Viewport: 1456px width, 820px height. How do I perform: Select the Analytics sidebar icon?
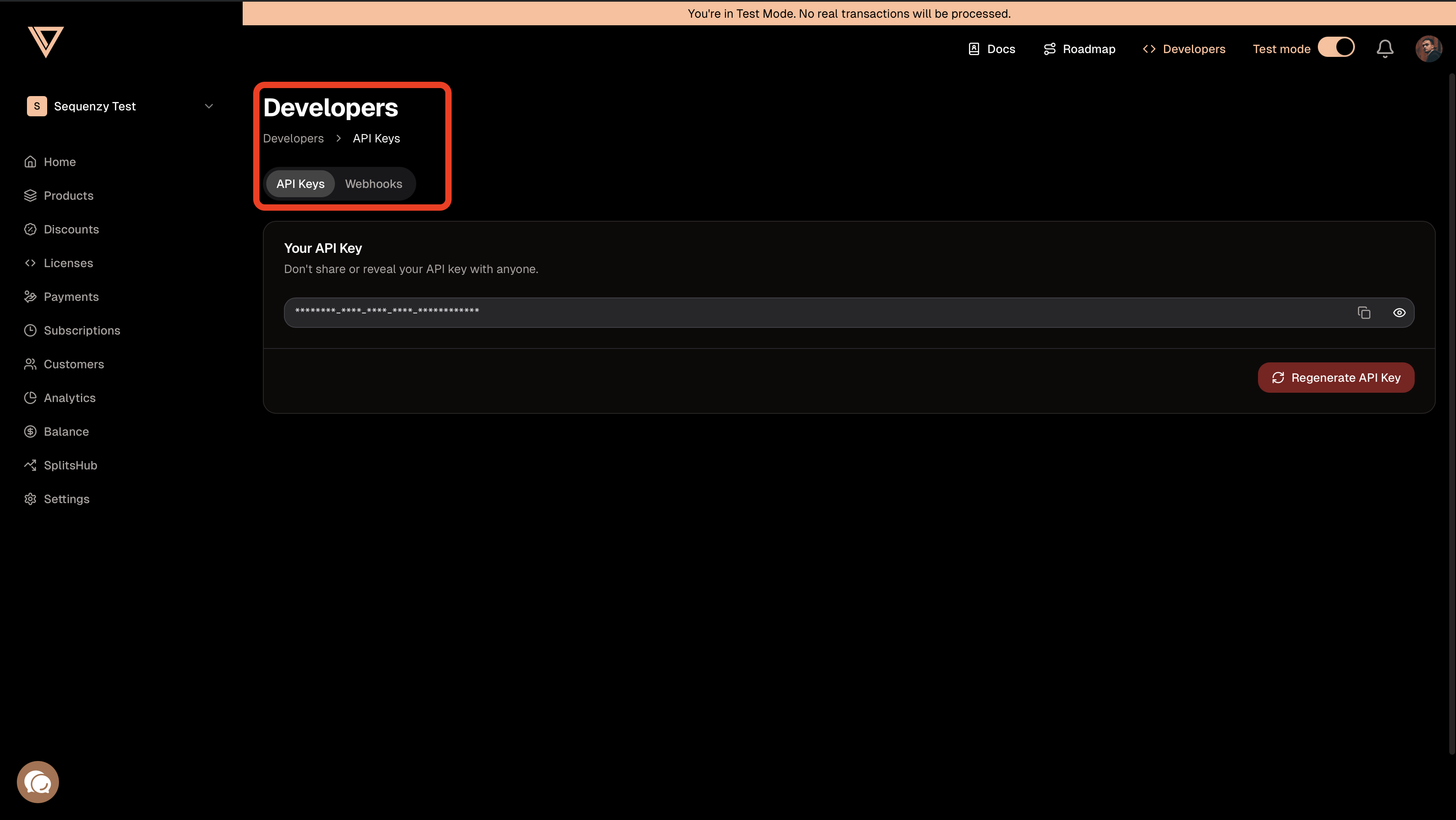coord(30,397)
